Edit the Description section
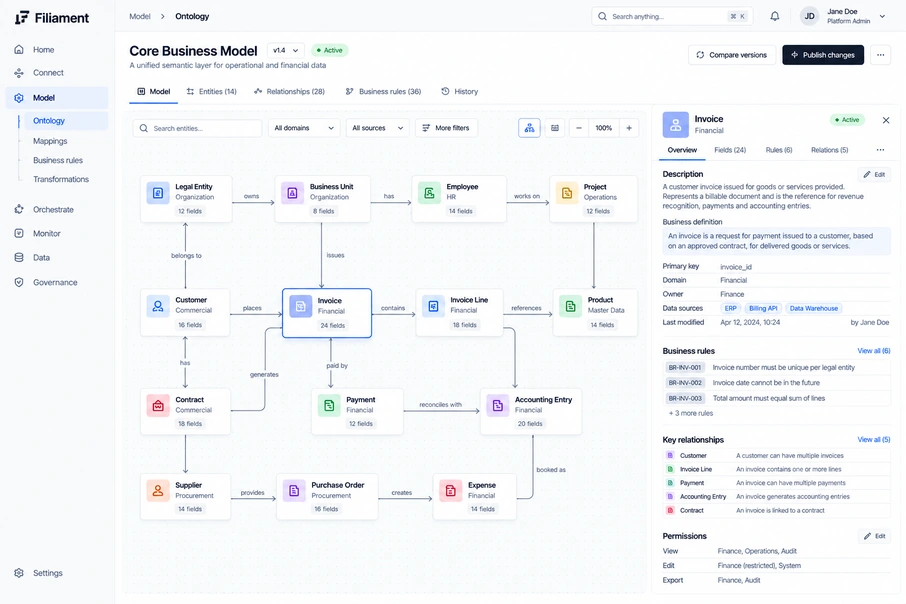This screenshot has width=906, height=604. (x=874, y=174)
